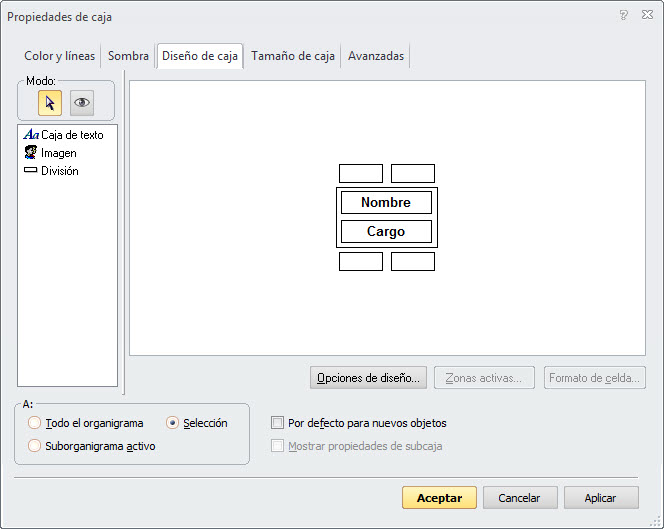Click the Nombre field in box preview
The width and height of the screenshot is (664, 529).
(x=386, y=203)
